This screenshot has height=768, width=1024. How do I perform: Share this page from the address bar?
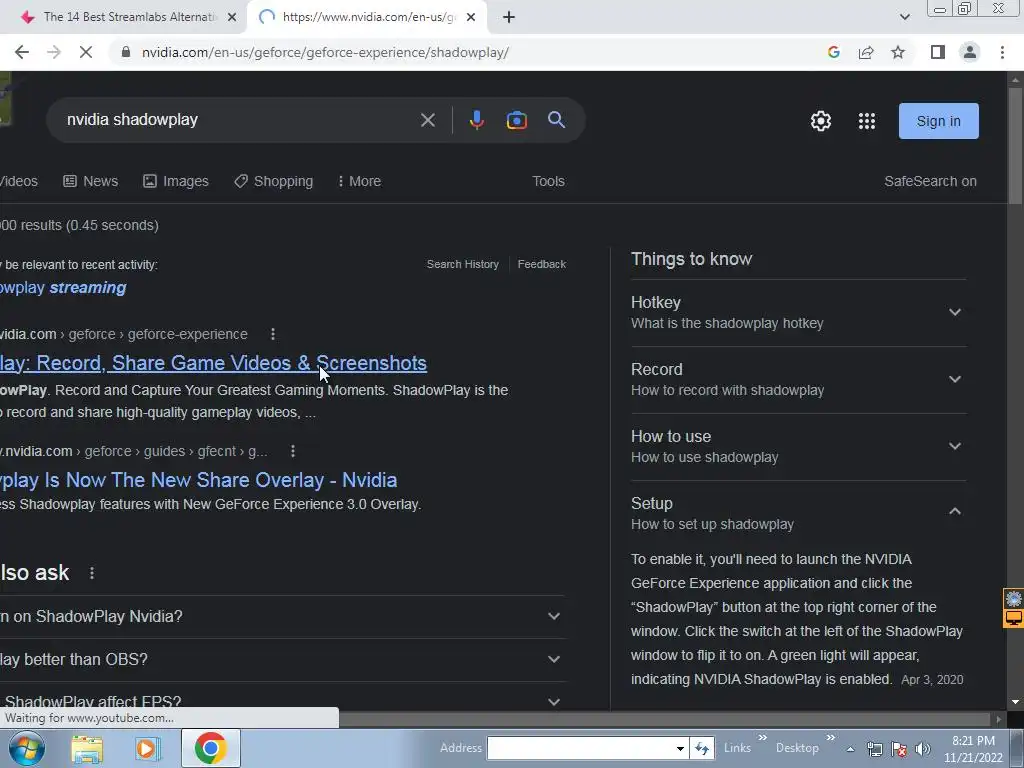[866, 52]
